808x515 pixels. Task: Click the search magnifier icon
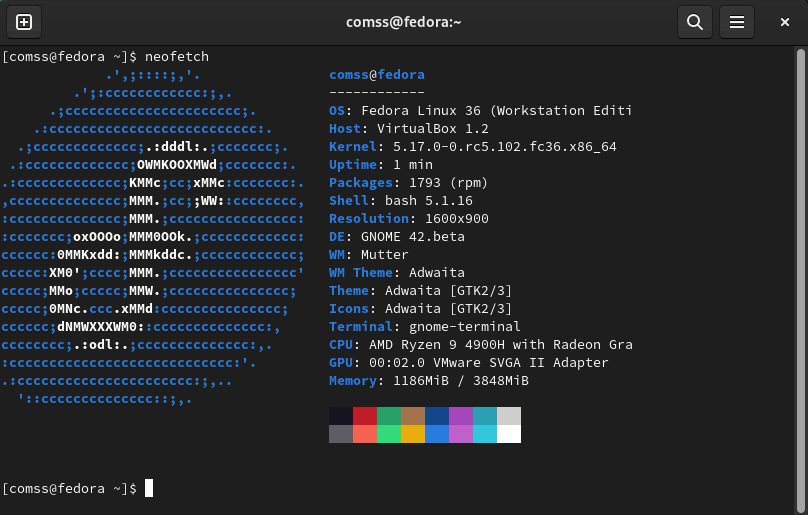point(693,22)
